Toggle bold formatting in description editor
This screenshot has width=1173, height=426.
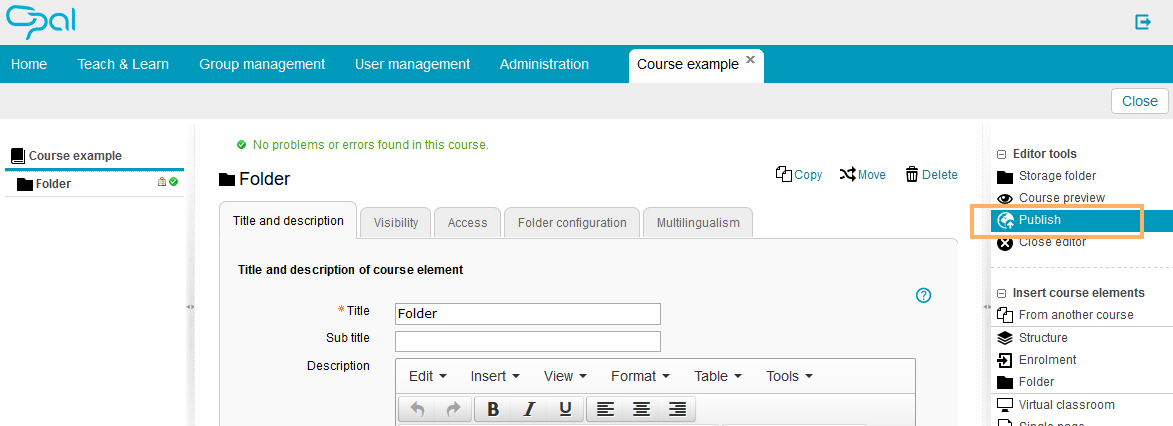tap(493, 409)
